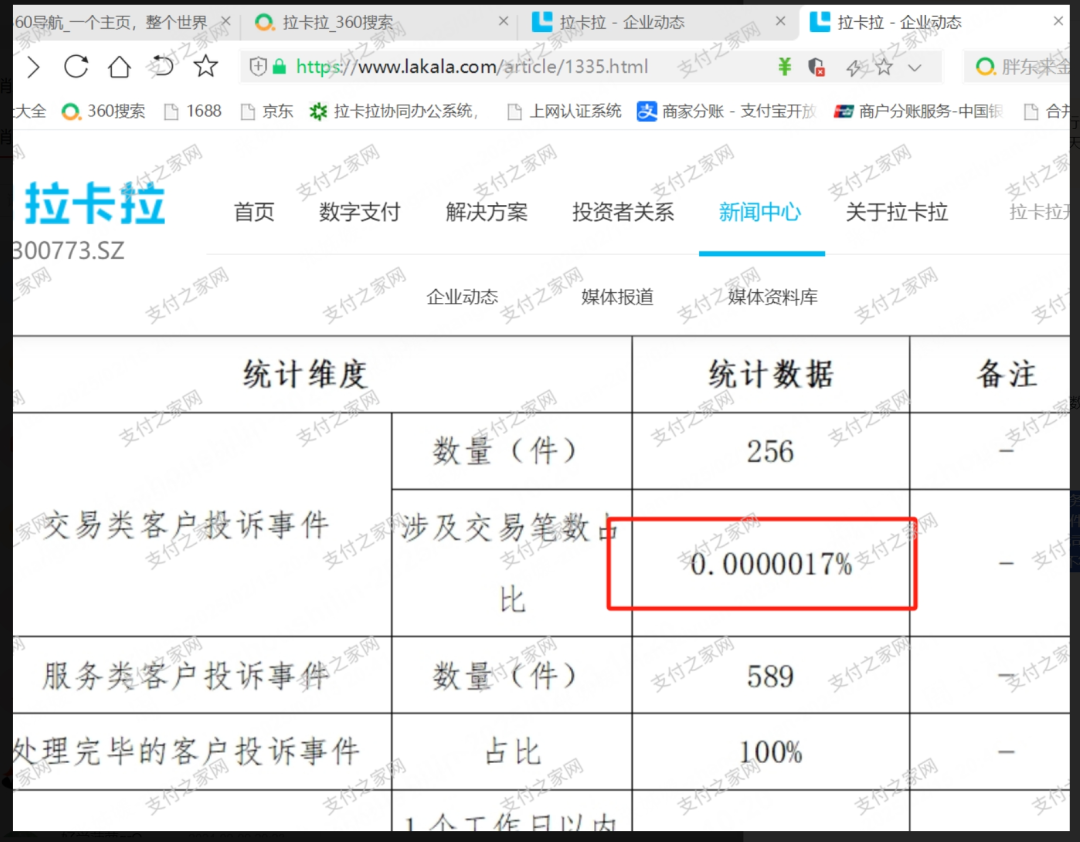This screenshot has width=1080, height=842.
Task: Click the 涉及交易笔数占比 cell
Action: coord(511,563)
